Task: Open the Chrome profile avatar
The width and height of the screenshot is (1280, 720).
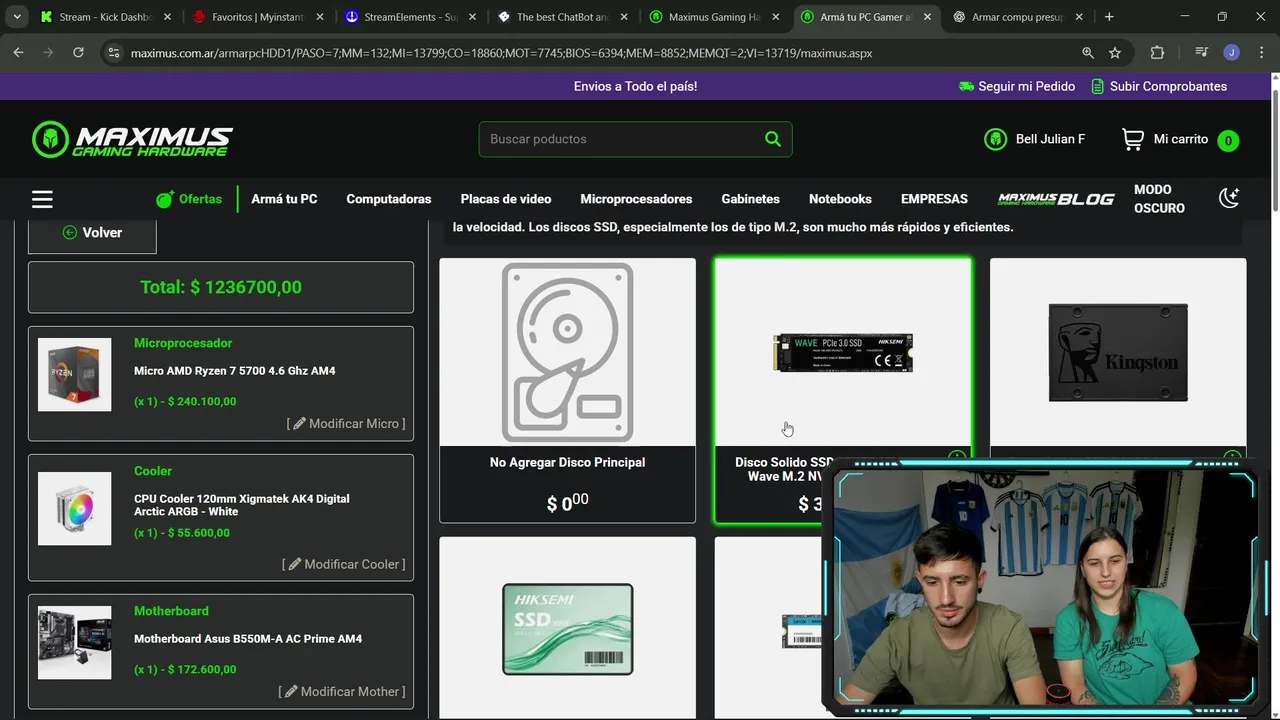Action: point(1232,53)
